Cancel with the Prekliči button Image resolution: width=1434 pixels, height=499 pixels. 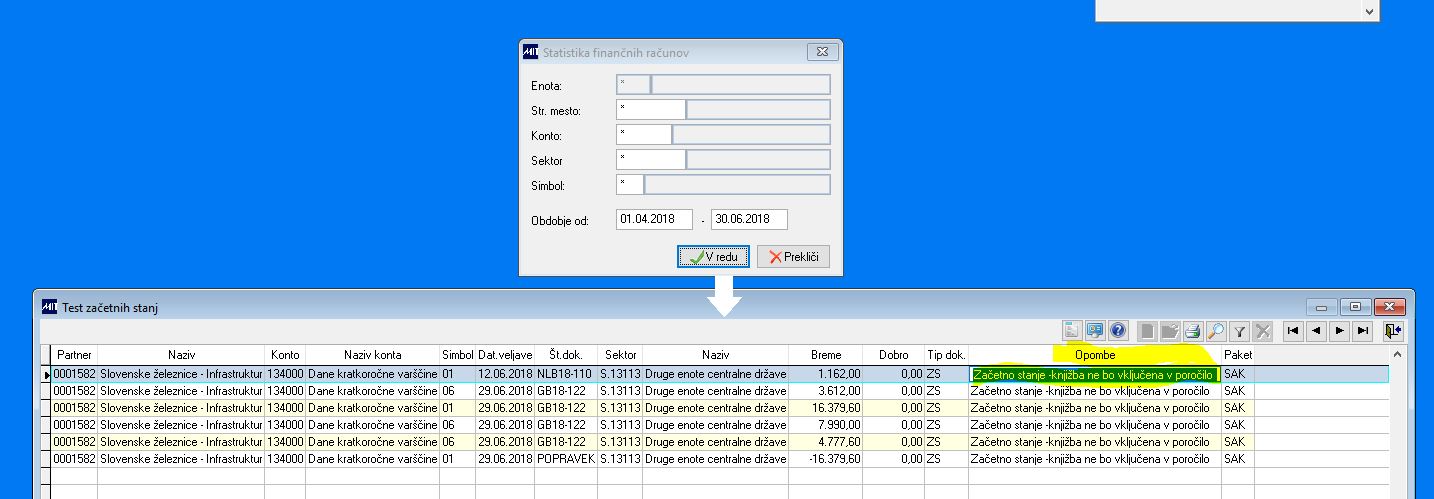pos(793,257)
